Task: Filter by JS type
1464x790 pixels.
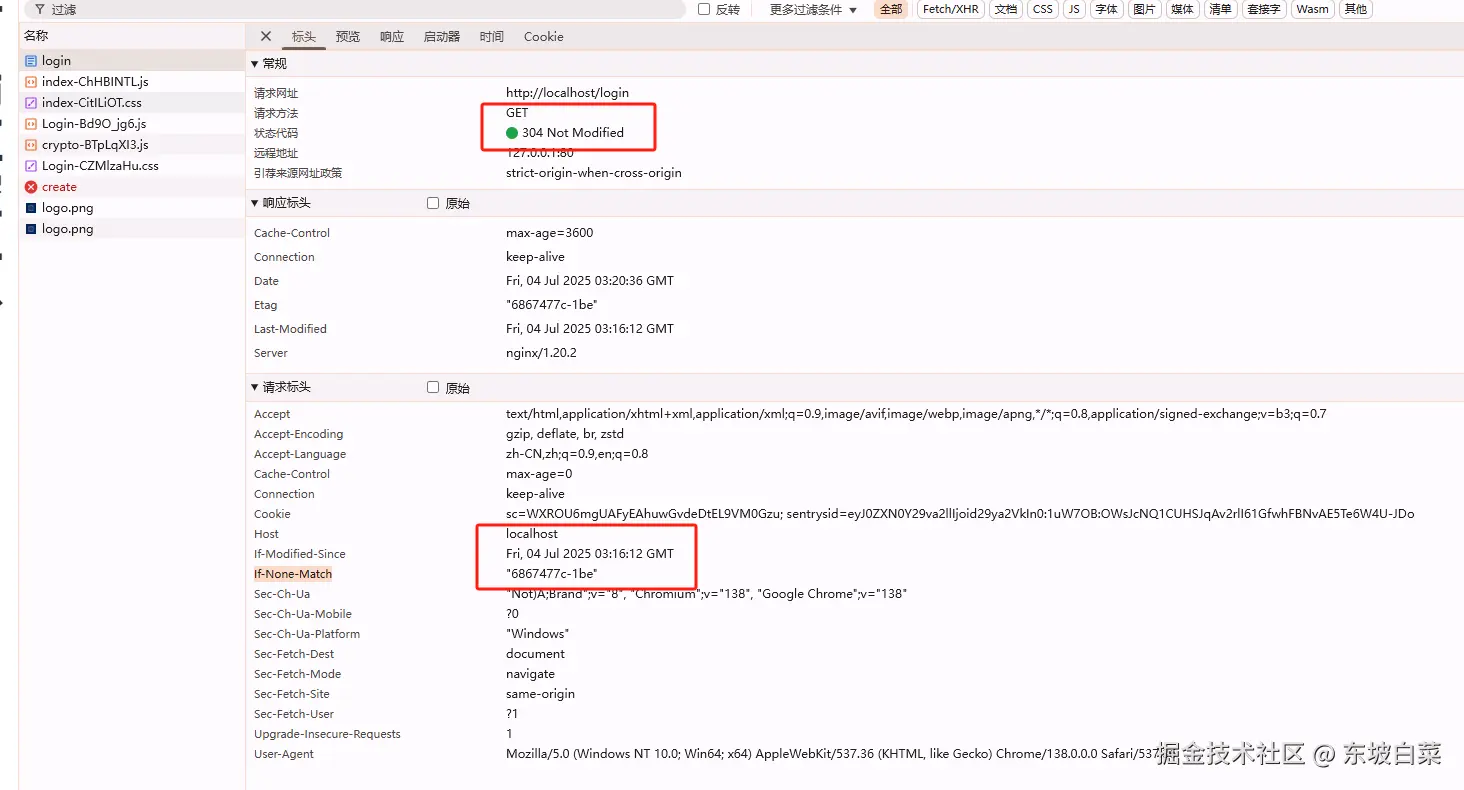Action: [1074, 9]
